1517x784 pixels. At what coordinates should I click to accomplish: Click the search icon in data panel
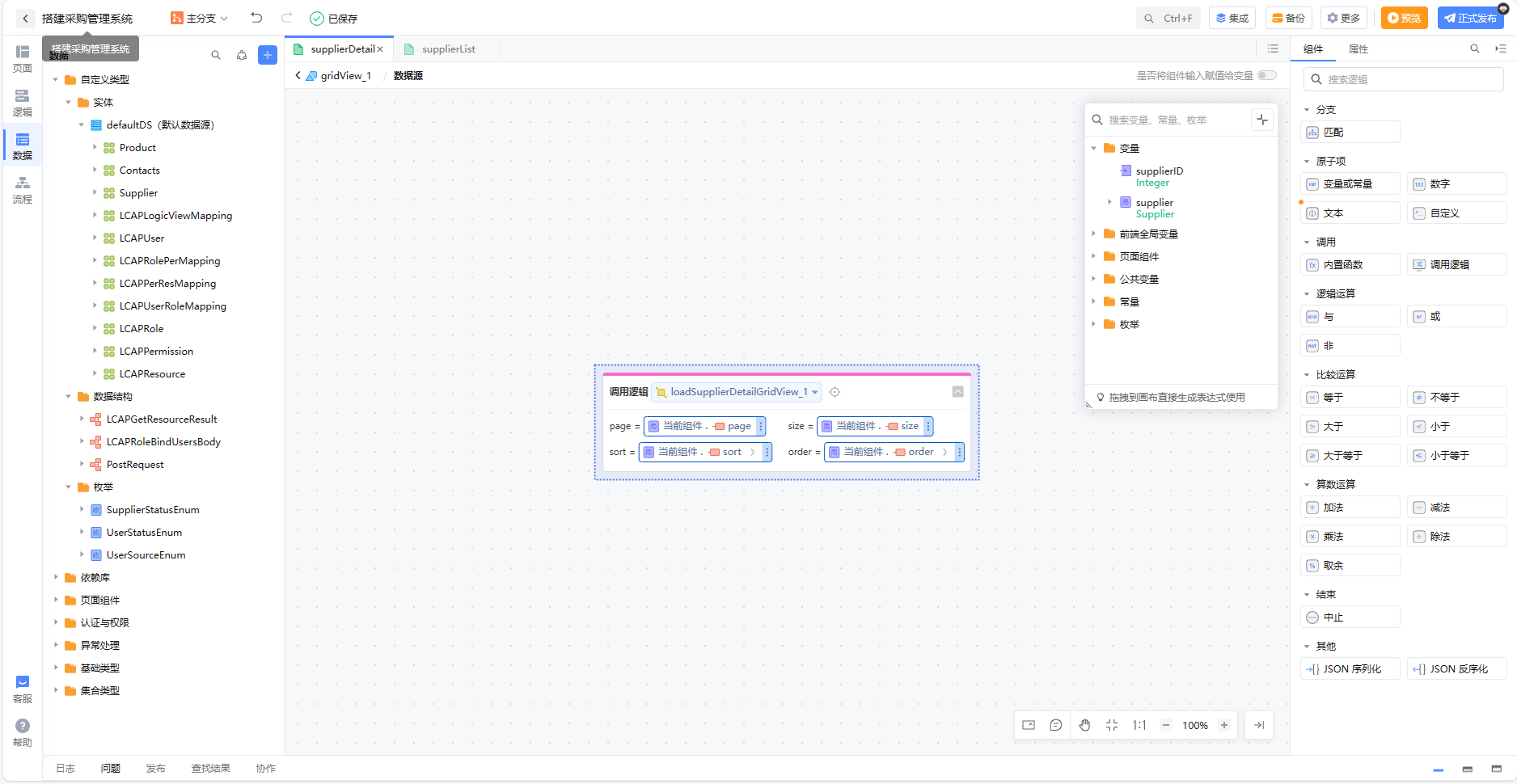pyautogui.click(x=216, y=55)
